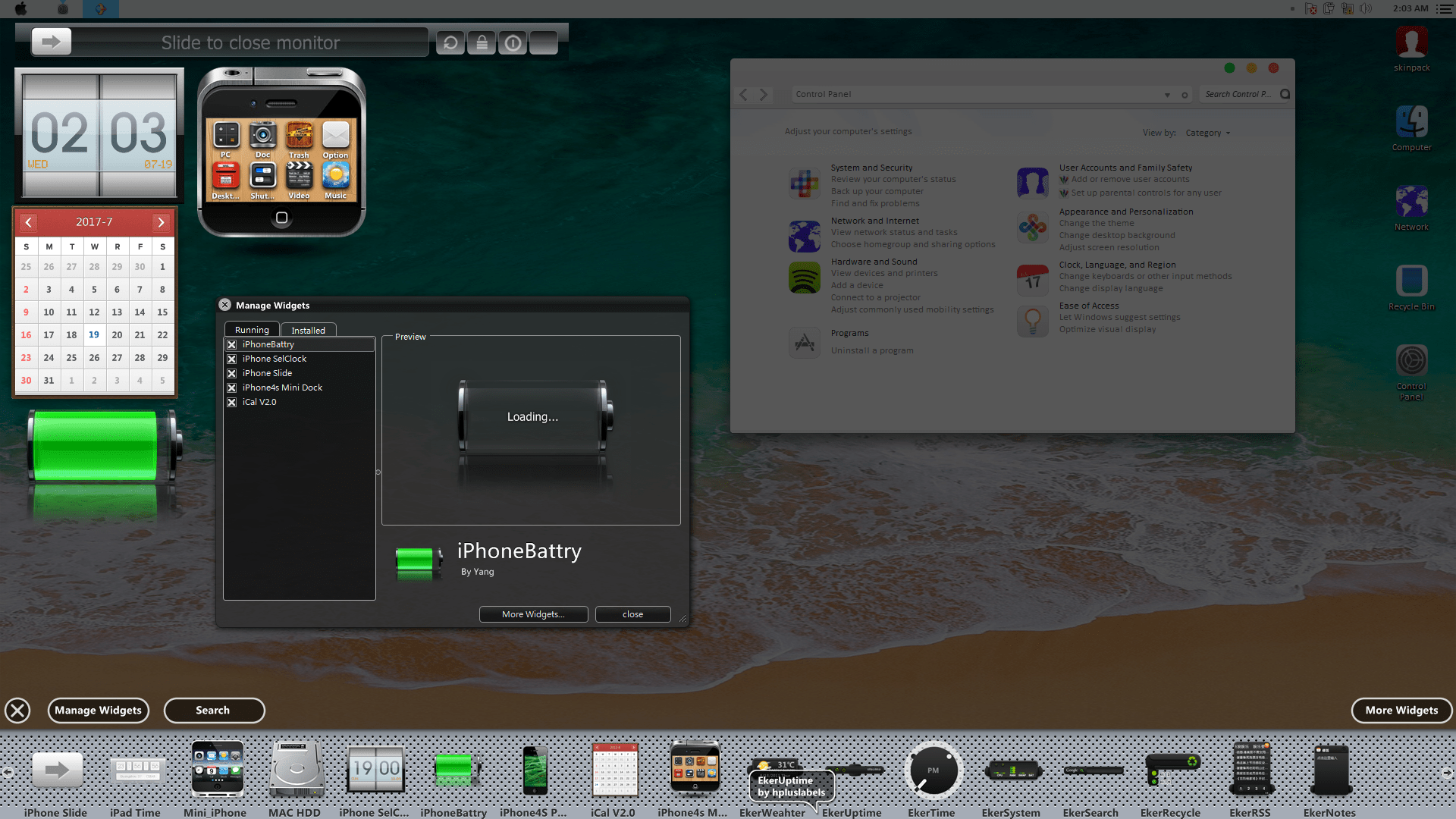The width and height of the screenshot is (1456, 819).
Task: Go to next month in calendar widget
Action: click(161, 222)
